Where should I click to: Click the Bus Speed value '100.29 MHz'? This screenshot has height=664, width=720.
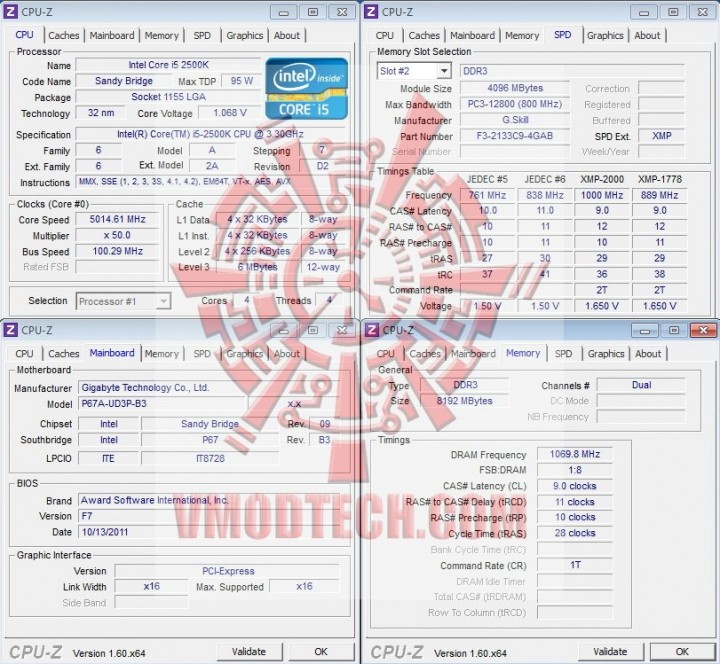click(x=118, y=251)
